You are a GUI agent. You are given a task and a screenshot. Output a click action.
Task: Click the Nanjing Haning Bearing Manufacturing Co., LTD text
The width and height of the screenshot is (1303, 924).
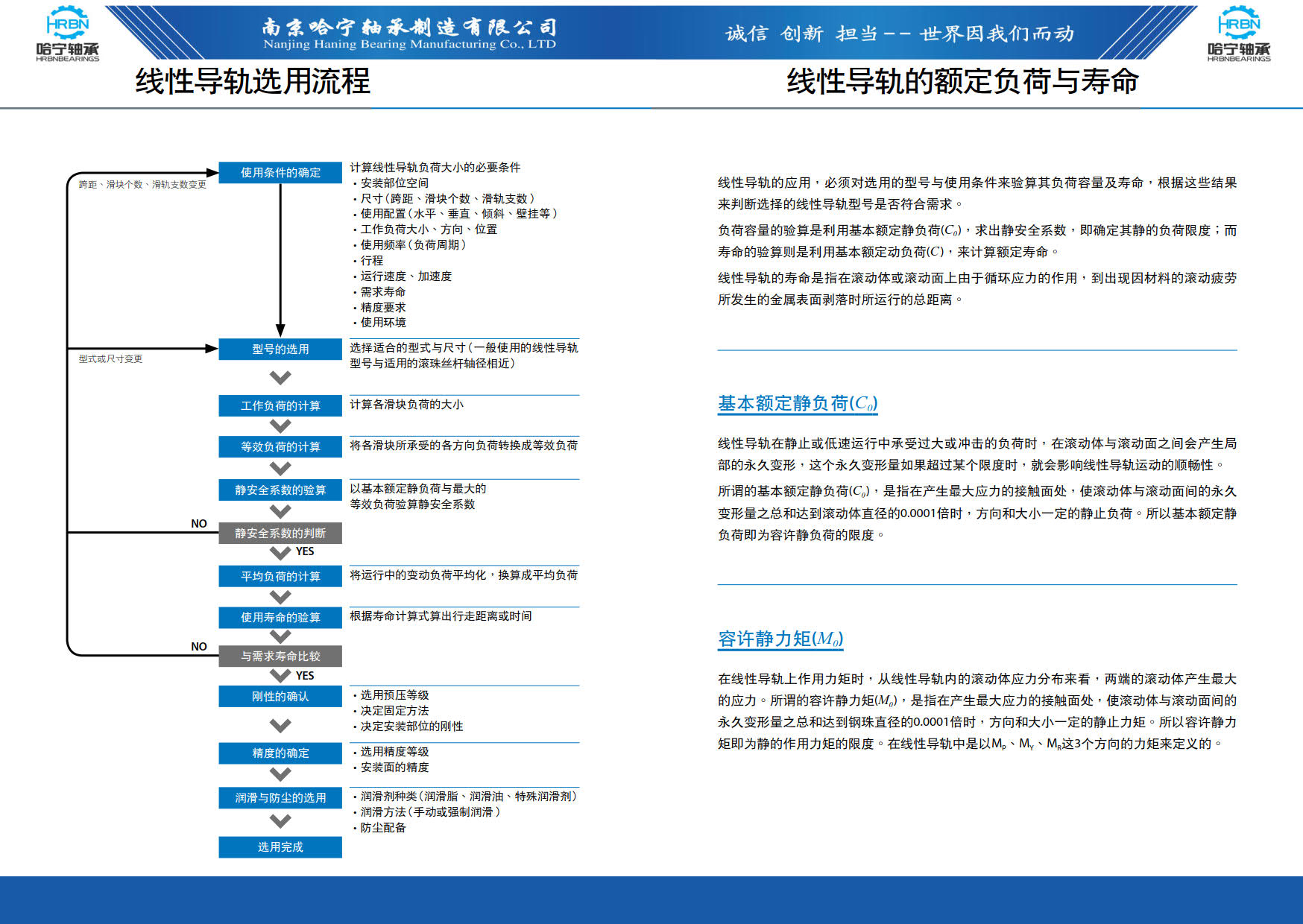click(x=409, y=44)
